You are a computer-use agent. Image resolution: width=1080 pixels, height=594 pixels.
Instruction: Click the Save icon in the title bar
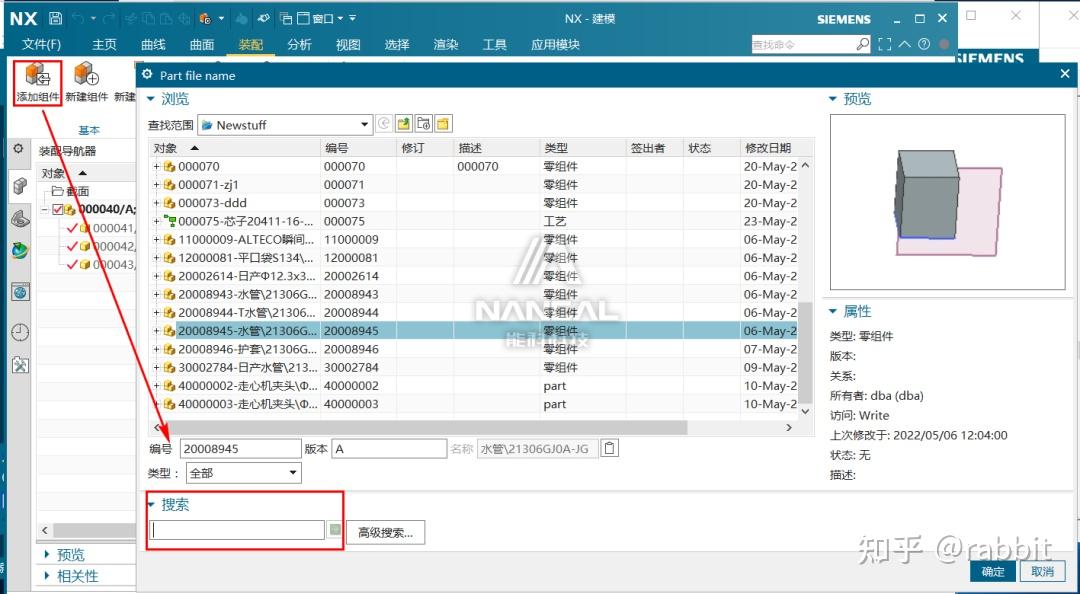click(56, 17)
